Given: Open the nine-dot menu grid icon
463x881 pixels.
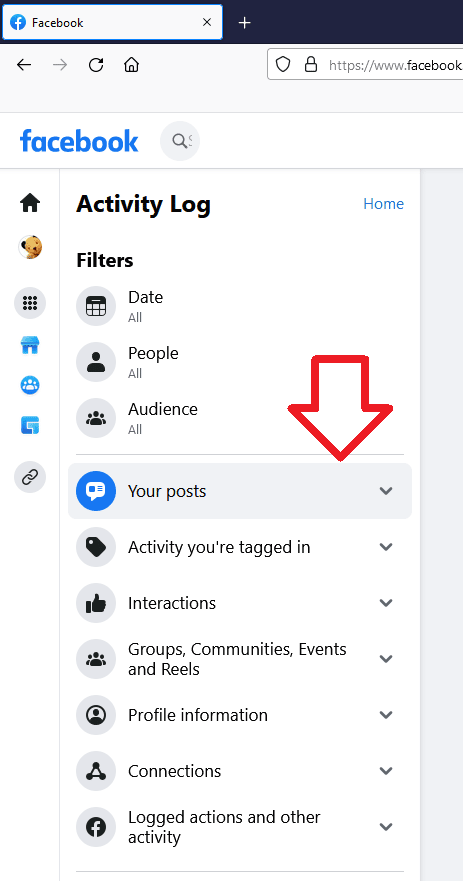Looking at the screenshot, I should [30, 303].
